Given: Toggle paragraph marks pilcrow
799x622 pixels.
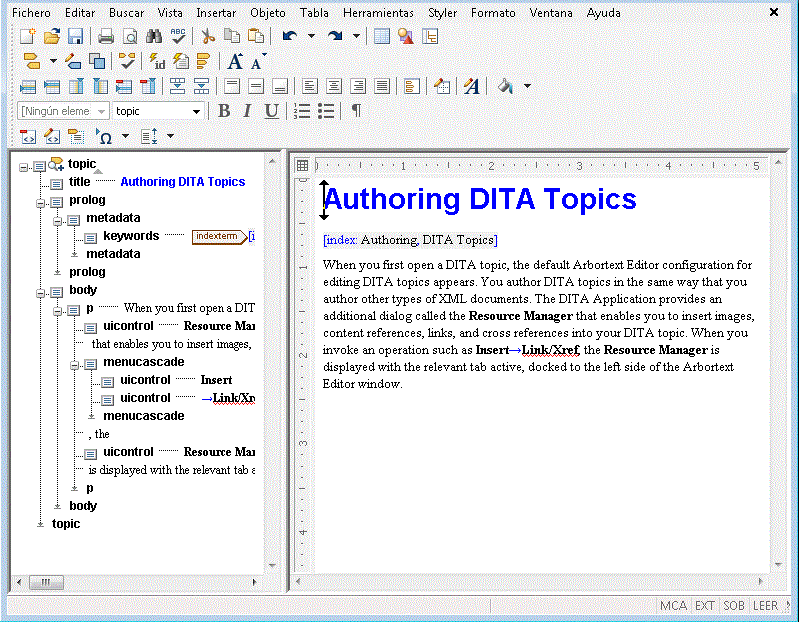Looking at the screenshot, I should tap(356, 111).
